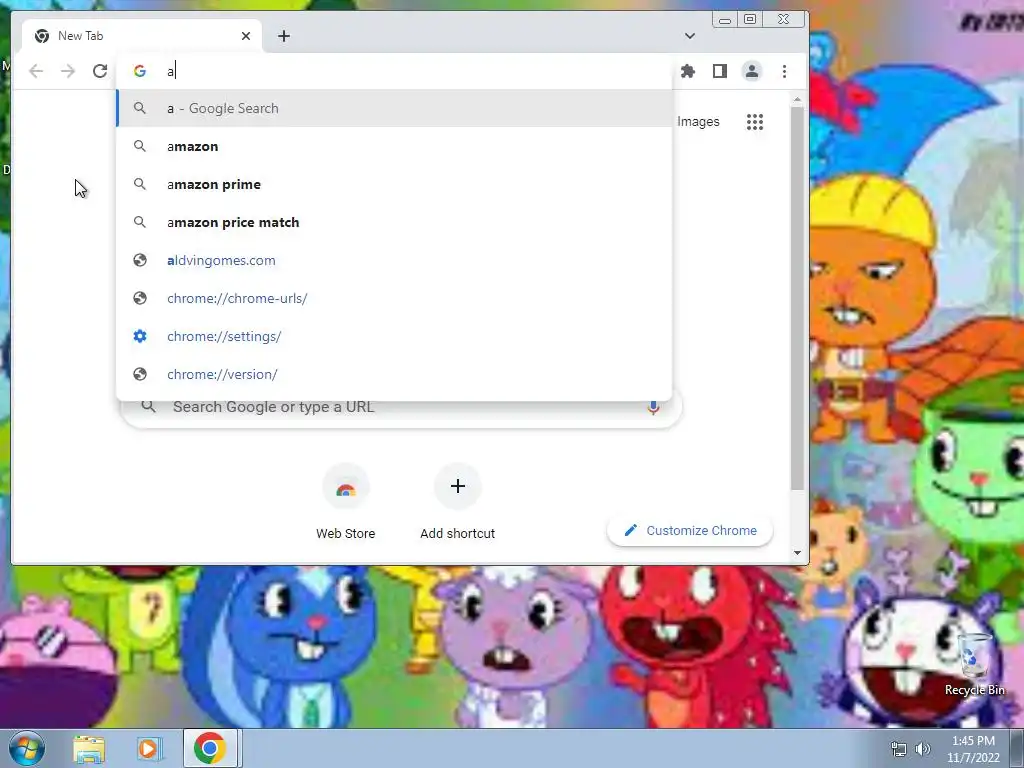The image size is (1024, 768).
Task: Choose the 'a - Google Search' suggestion
Action: (394, 108)
